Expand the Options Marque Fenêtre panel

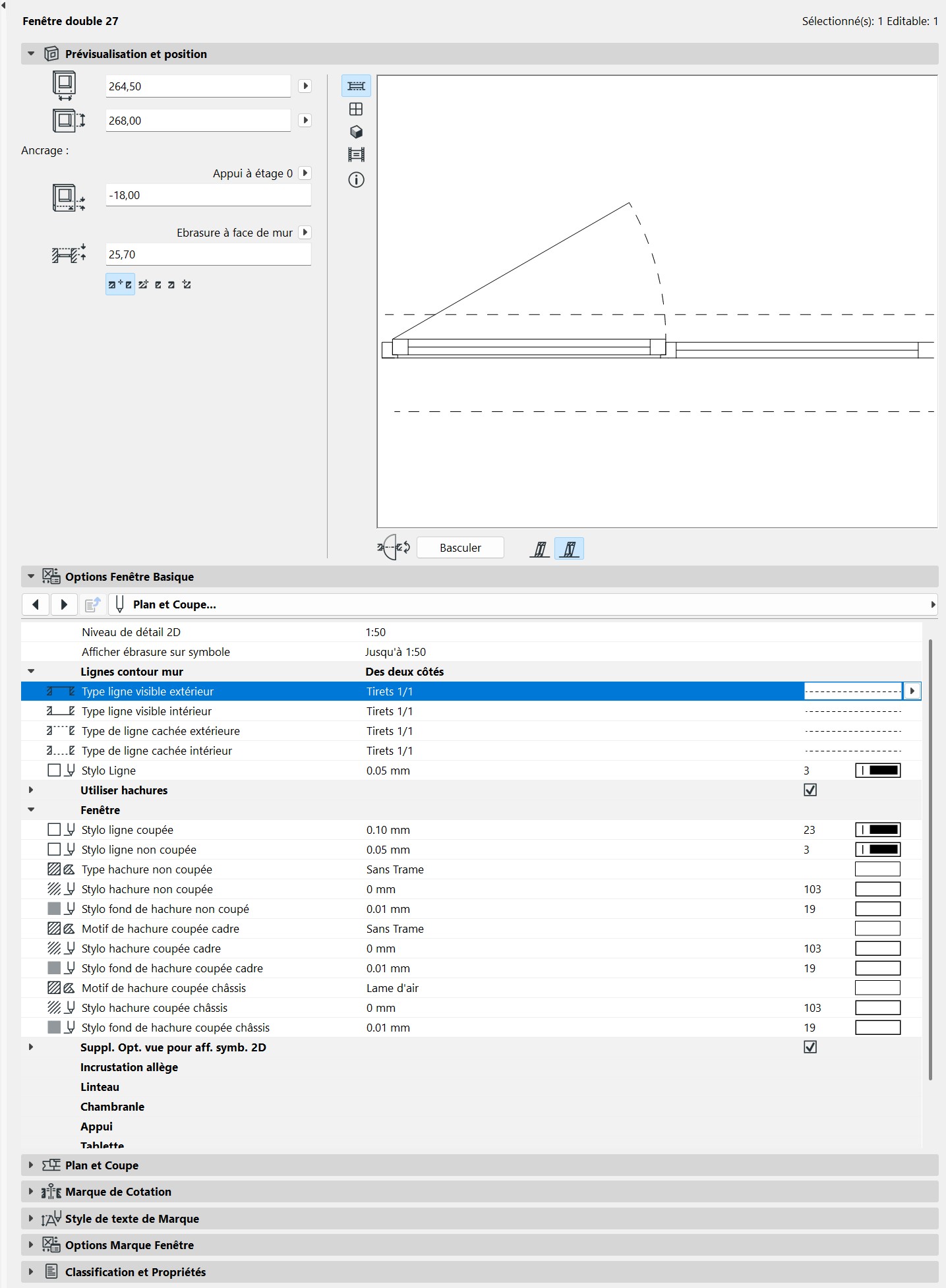[31, 1244]
